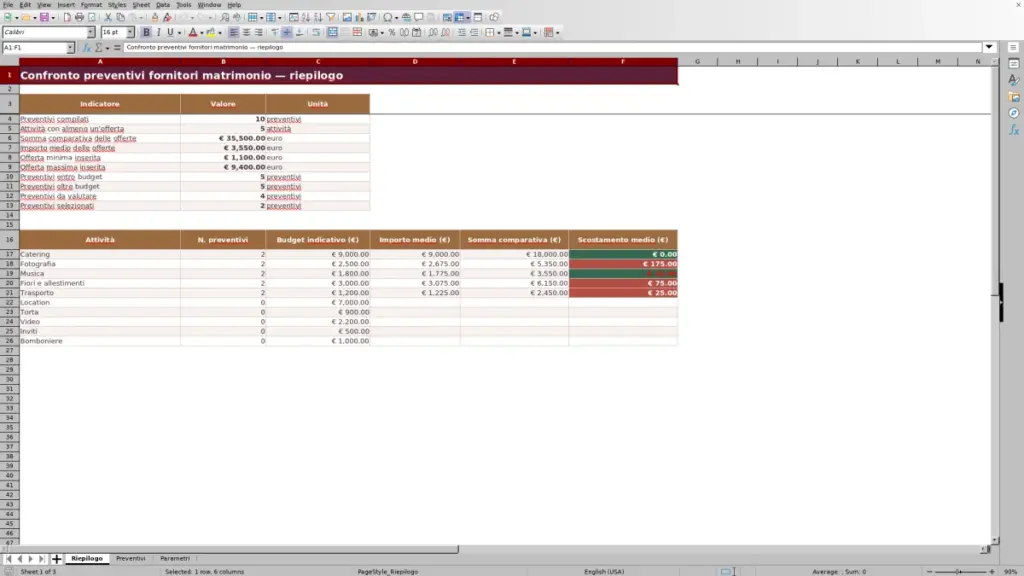Toggle Italic formatting
The image size is (1024, 576).
[x=159, y=33]
